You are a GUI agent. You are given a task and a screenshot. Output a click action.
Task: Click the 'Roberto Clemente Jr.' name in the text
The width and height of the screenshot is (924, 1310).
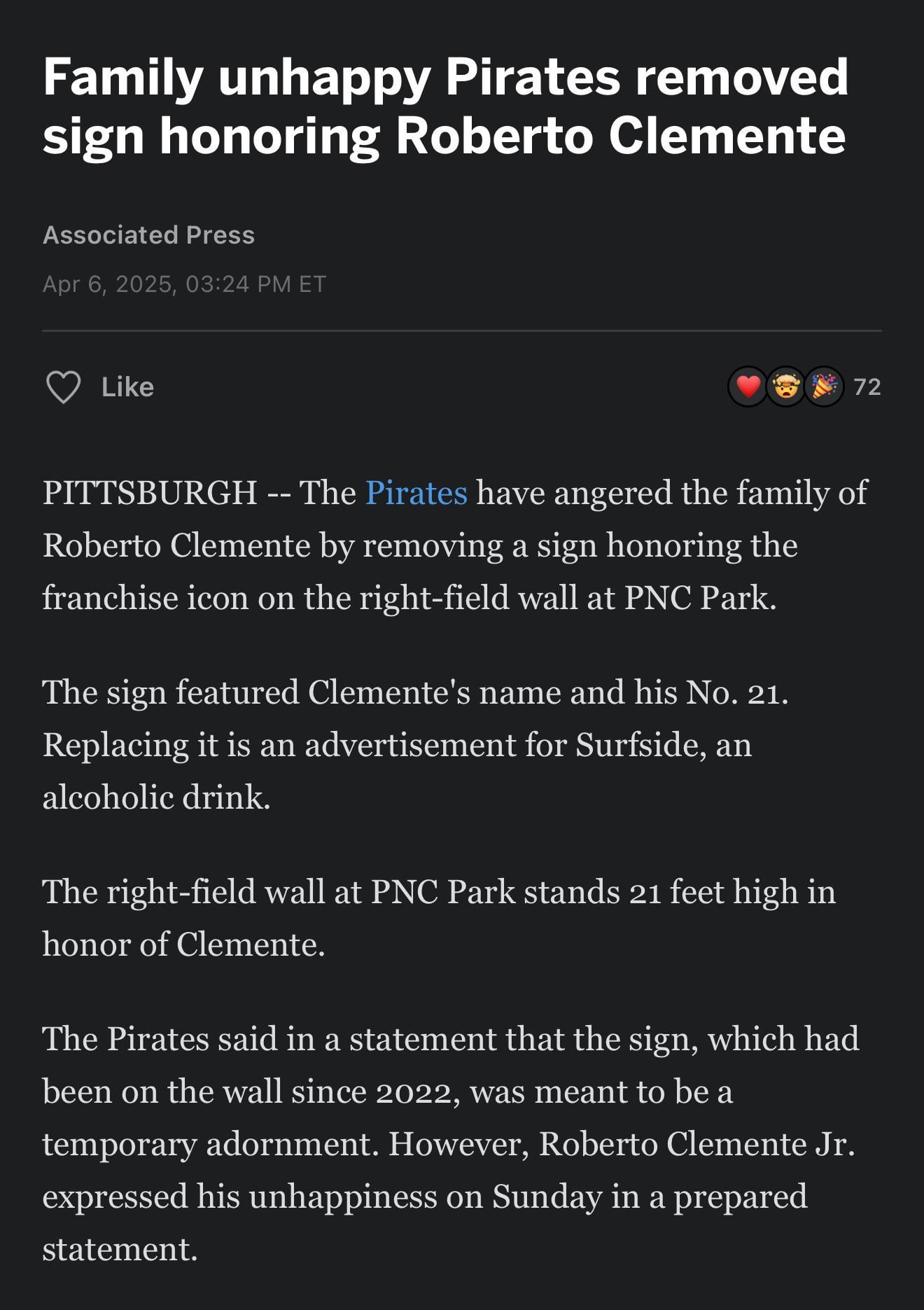[696, 1144]
